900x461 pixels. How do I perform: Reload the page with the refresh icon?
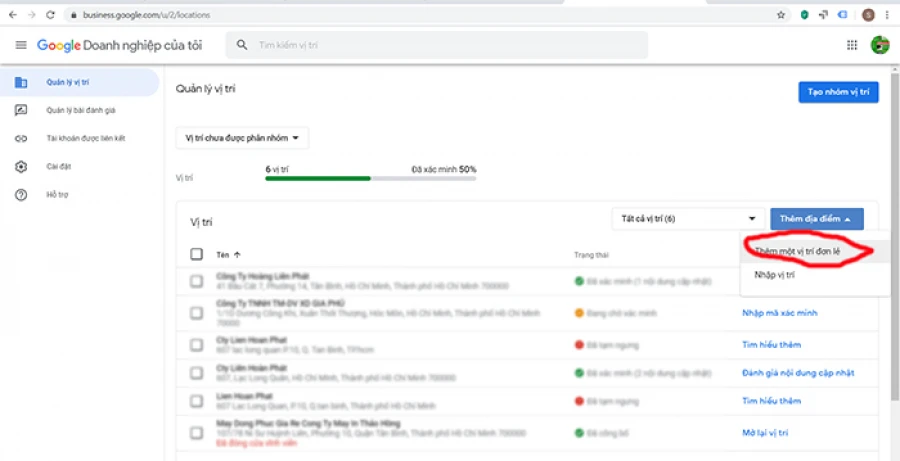(51, 15)
